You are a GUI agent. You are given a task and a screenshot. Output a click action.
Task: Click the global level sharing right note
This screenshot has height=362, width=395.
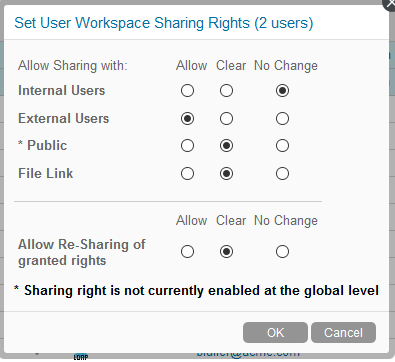tap(196, 291)
